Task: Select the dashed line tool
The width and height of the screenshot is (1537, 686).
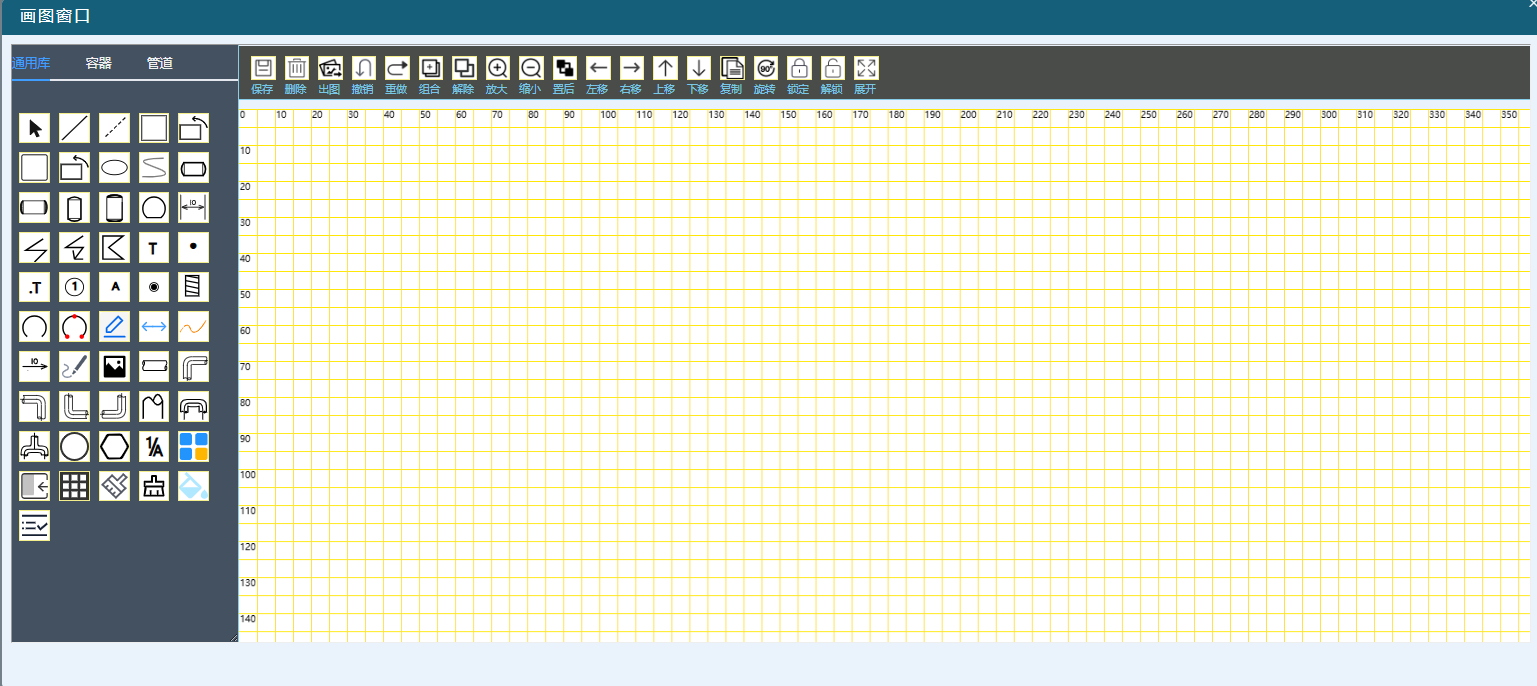Action: 114,128
